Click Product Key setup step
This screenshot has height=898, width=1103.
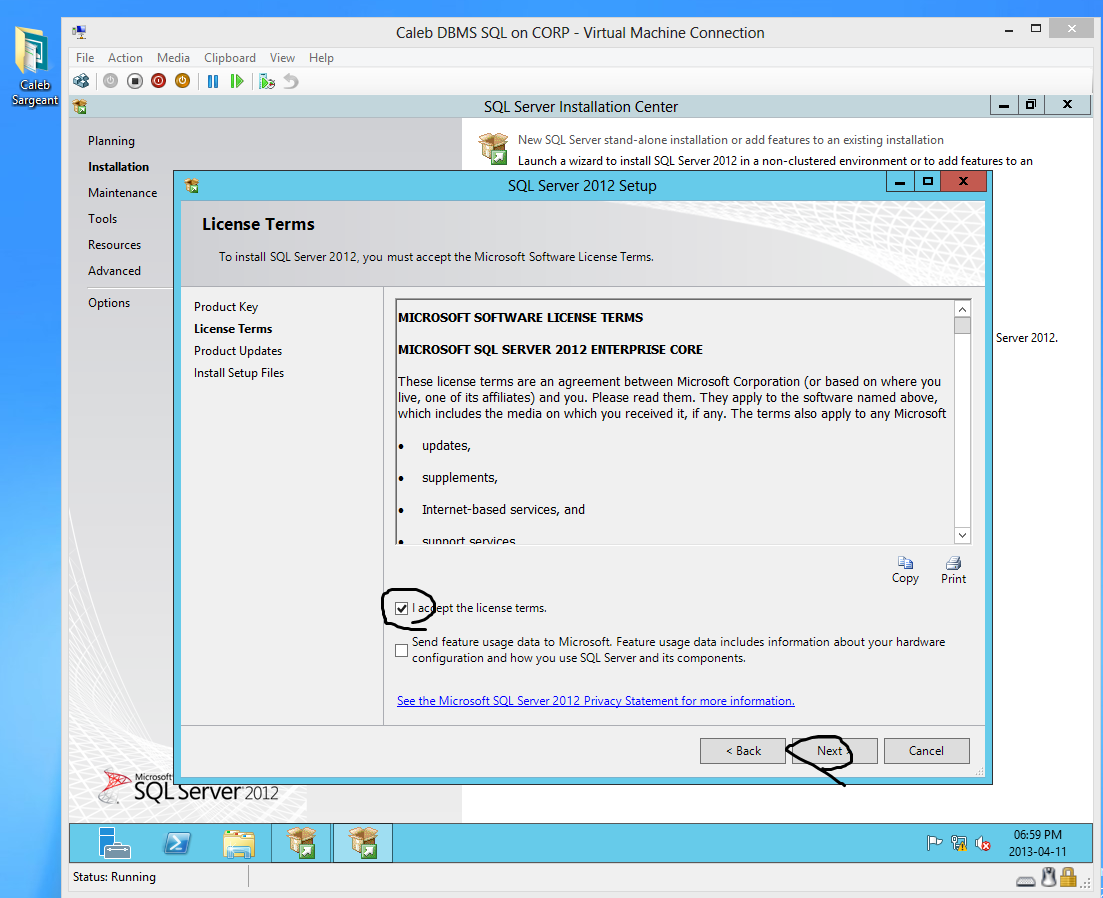[x=226, y=307]
